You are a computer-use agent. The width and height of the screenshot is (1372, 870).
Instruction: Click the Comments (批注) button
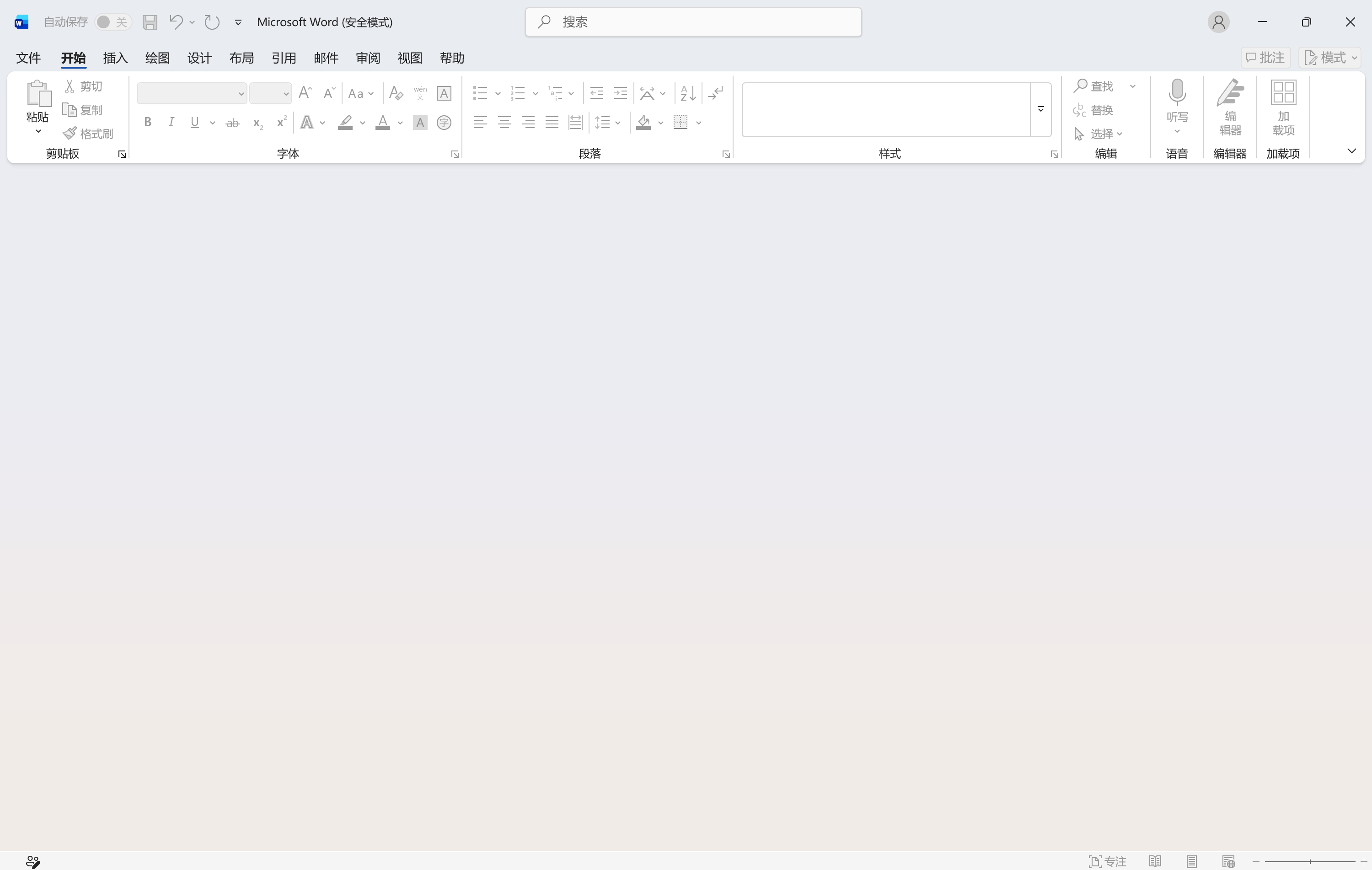pyautogui.click(x=1265, y=58)
